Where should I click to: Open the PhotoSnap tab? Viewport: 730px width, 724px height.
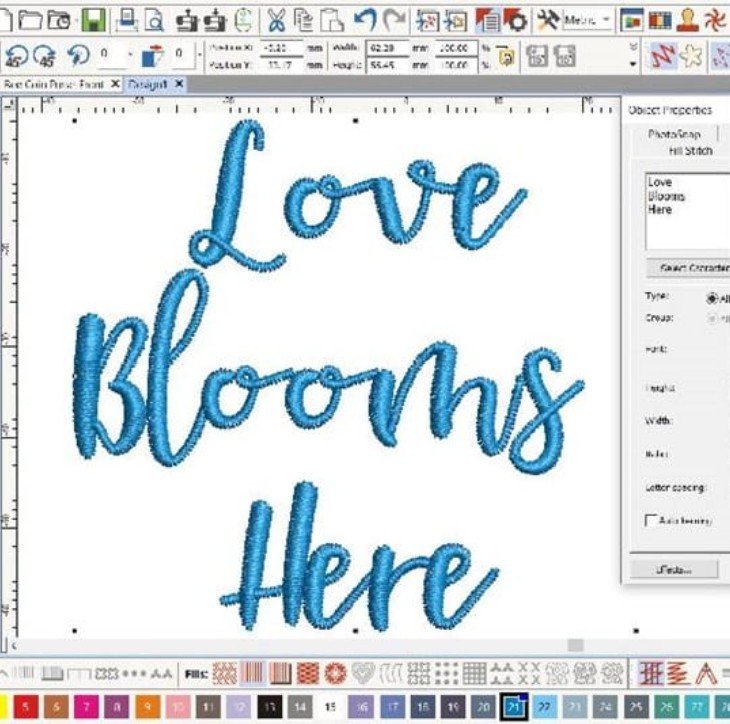click(674, 134)
